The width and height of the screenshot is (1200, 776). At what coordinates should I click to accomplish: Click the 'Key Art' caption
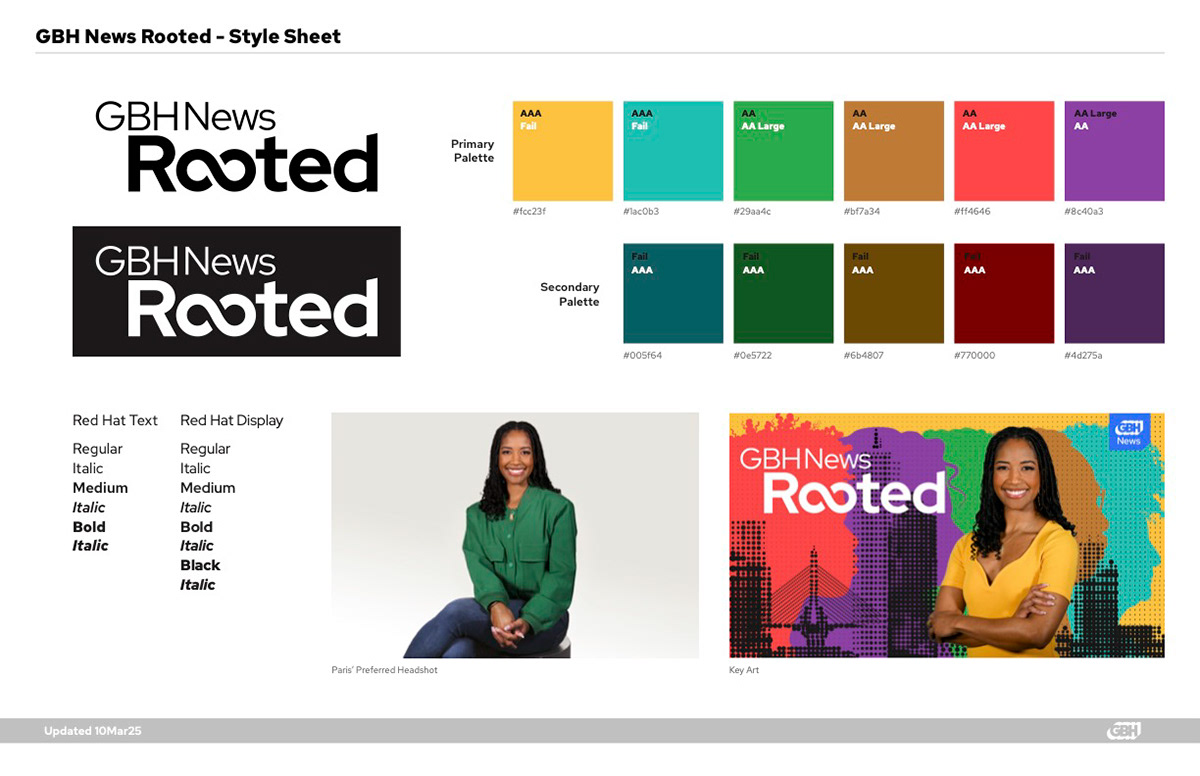(744, 670)
